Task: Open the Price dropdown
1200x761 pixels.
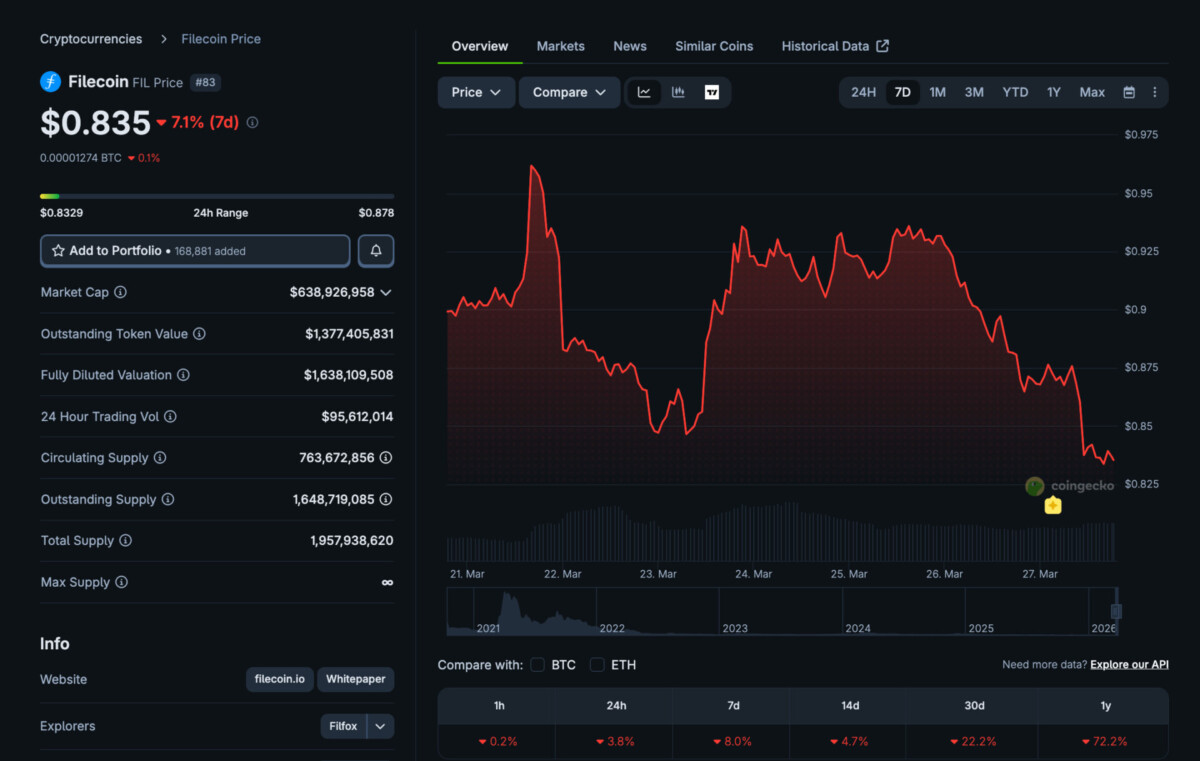Action: (x=476, y=92)
